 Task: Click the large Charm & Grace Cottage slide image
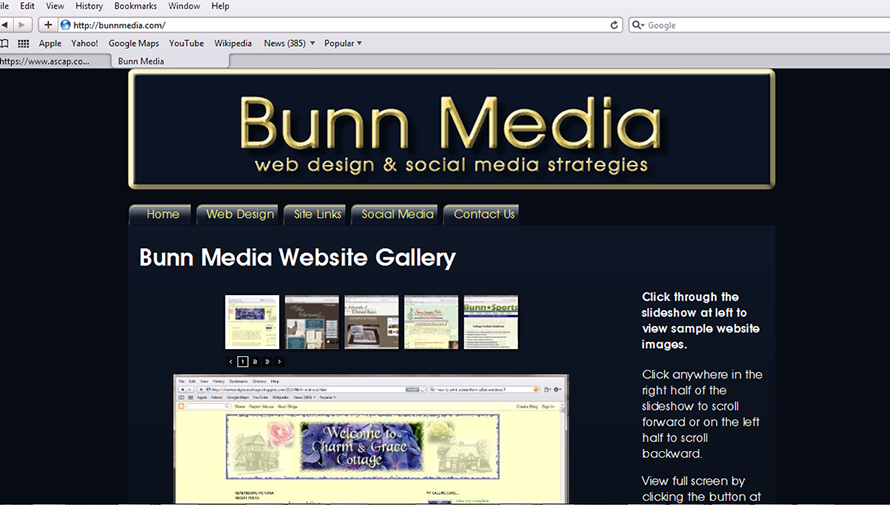tap(371, 439)
